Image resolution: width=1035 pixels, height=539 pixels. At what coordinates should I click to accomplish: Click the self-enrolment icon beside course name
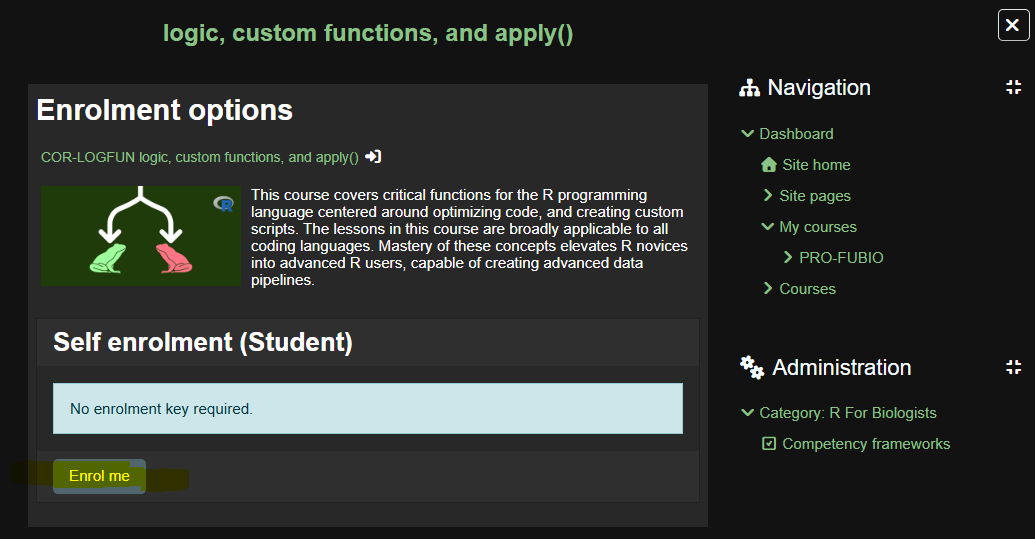(373, 157)
